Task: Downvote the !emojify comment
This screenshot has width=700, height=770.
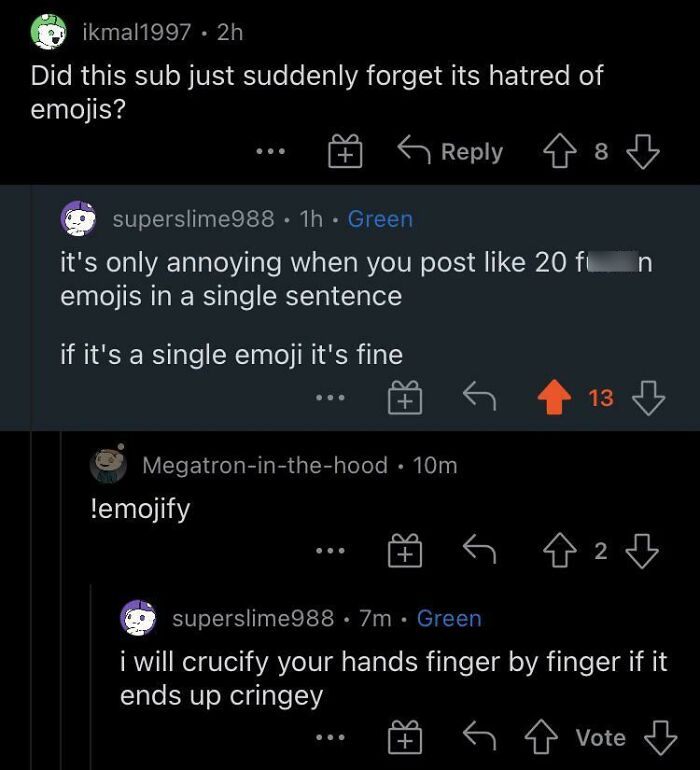Action: 642,549
